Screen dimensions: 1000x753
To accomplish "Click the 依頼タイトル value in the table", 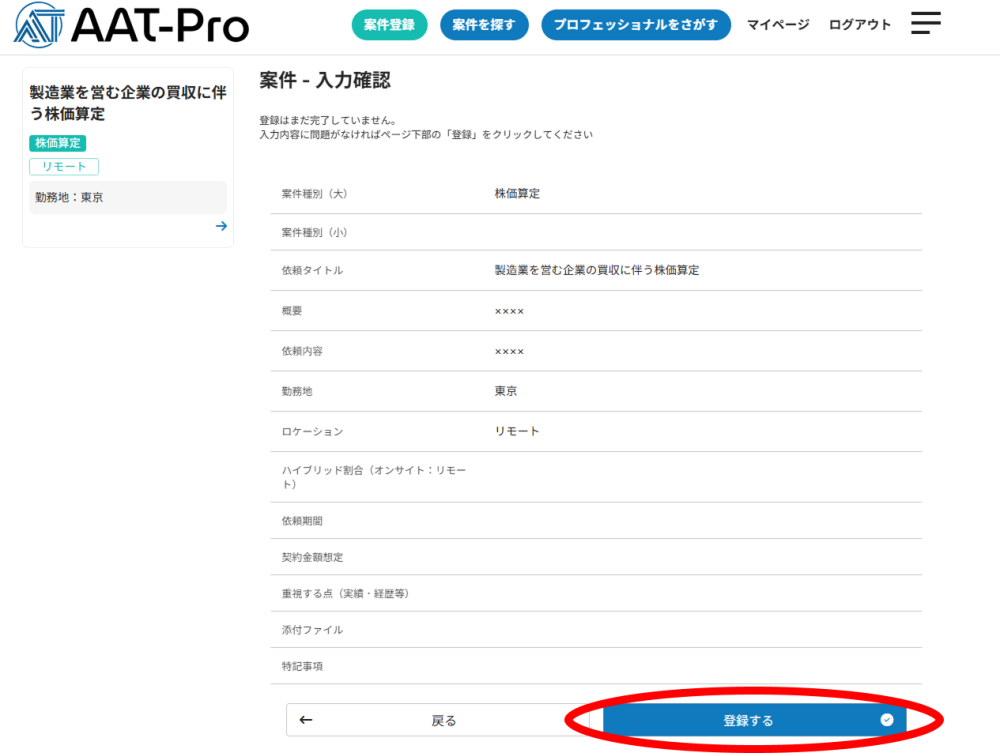I will (597, 270).
